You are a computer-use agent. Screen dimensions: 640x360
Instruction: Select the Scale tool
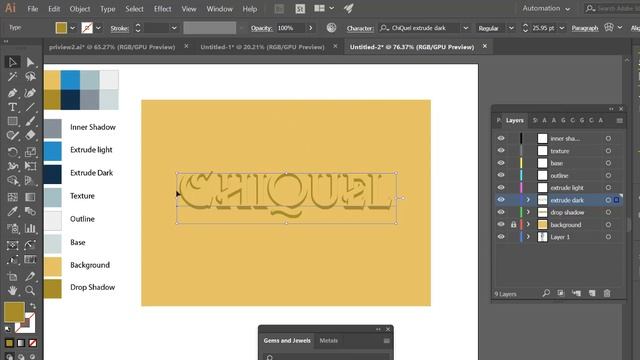30,152
